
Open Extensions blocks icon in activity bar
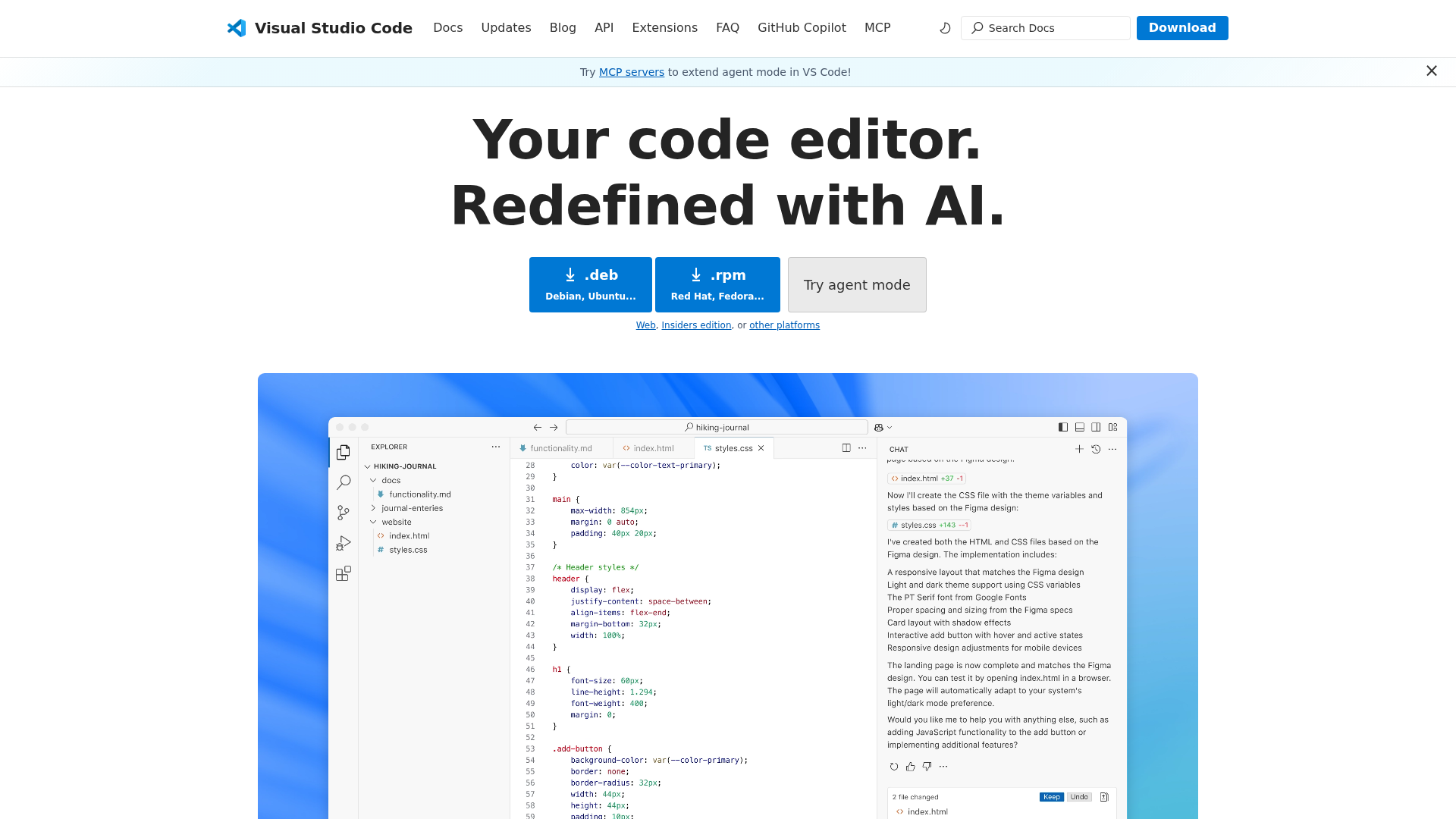point(344,573)
